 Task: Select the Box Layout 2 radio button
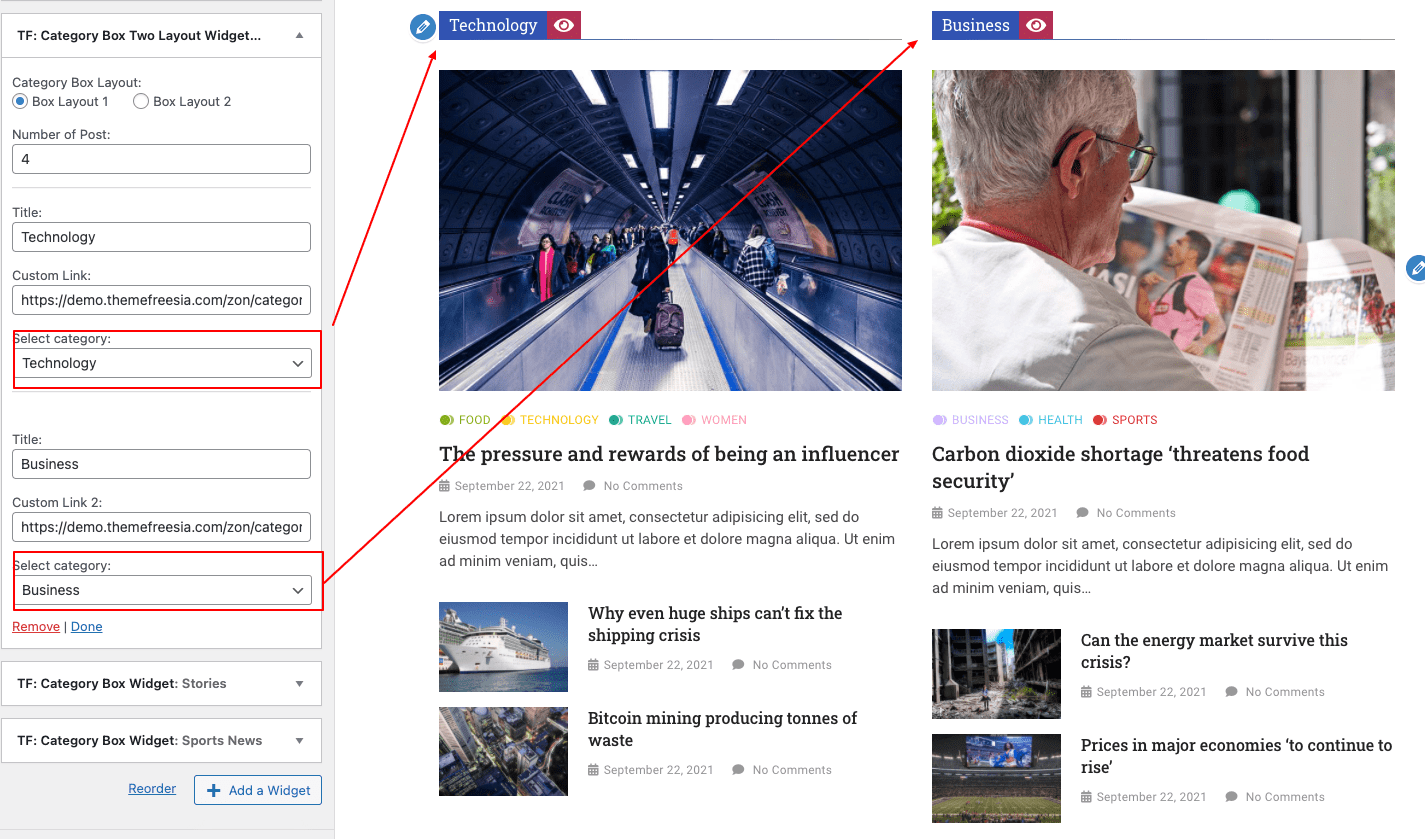point(141,101)
